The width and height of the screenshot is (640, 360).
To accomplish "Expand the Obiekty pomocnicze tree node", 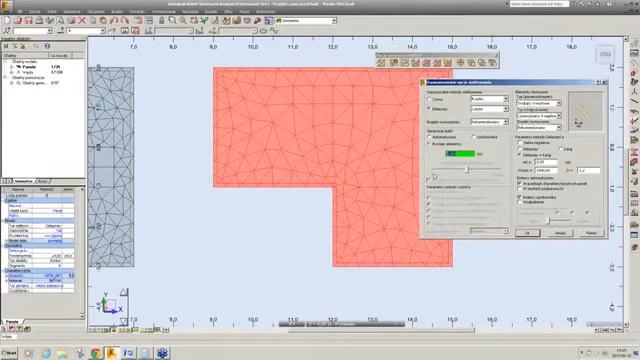I will 5,78.
